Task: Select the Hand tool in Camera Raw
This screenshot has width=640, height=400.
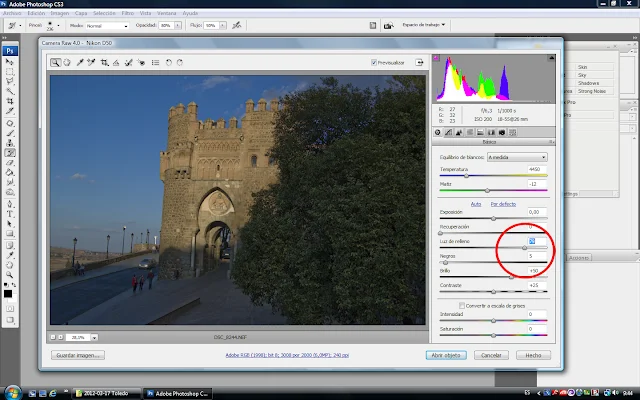Action: (67, 62)
